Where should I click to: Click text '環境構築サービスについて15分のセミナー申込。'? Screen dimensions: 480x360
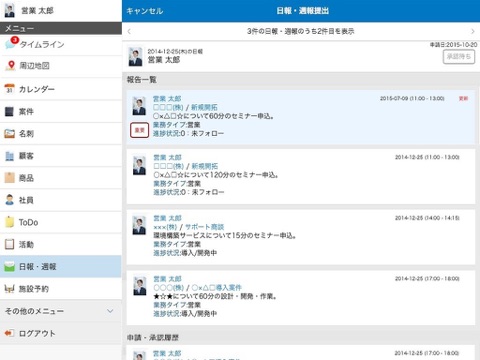coord(225,236)
